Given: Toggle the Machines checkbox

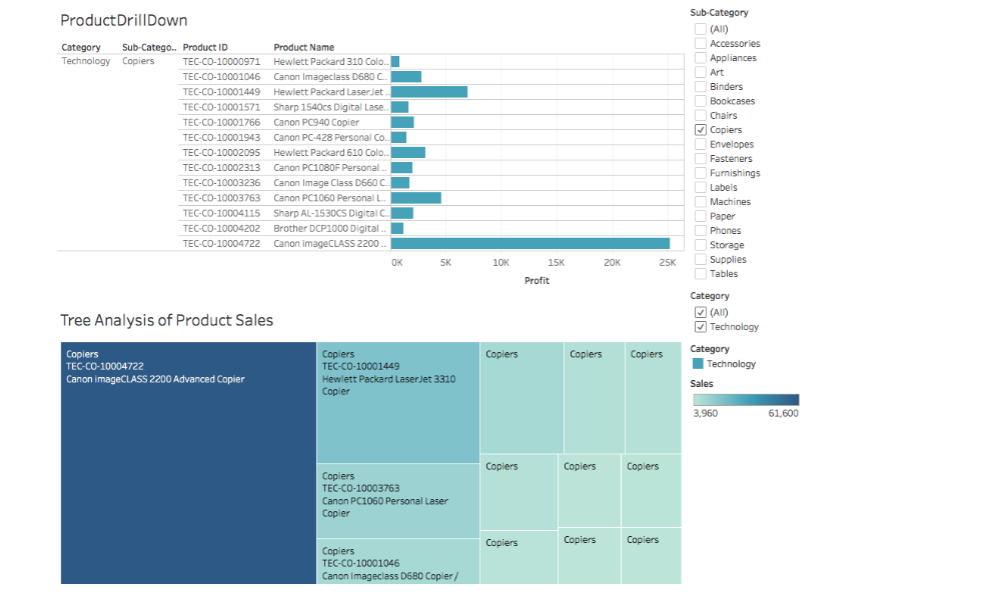Looking at the screenshot, I should click(700, 202).
